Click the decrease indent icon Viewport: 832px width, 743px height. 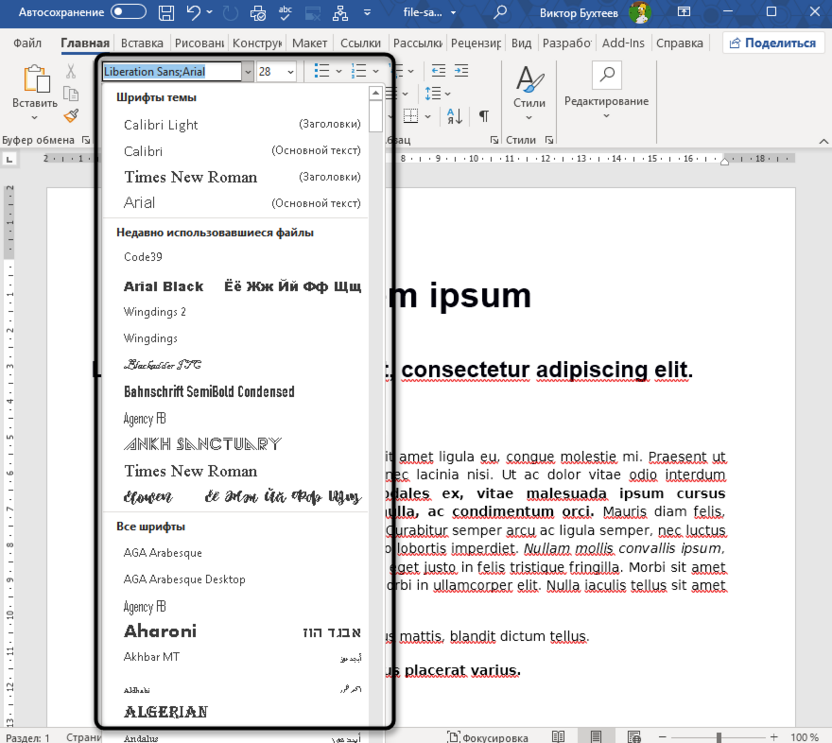(438, 71)
